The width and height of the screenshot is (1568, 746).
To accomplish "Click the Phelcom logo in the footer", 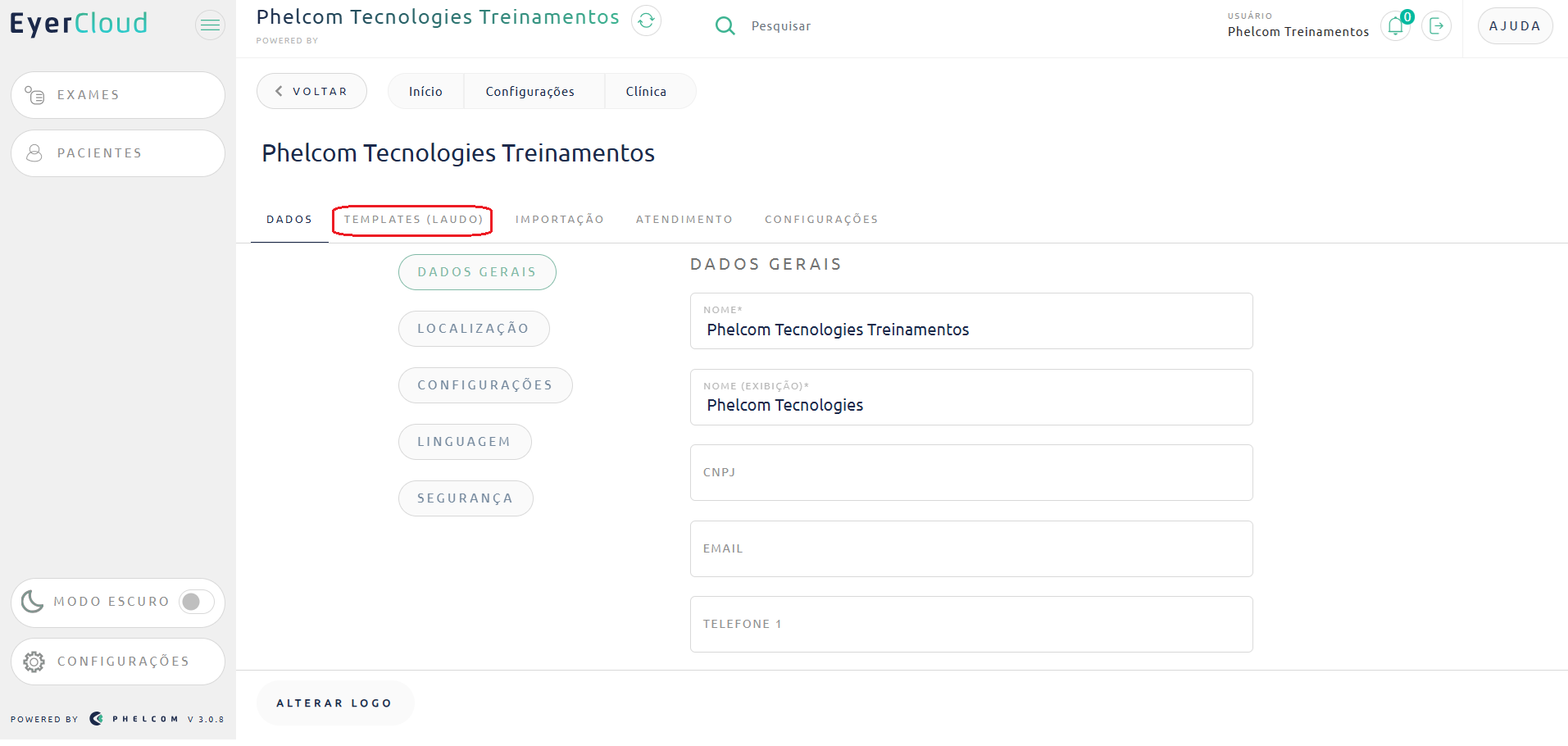I will (134, 719).
